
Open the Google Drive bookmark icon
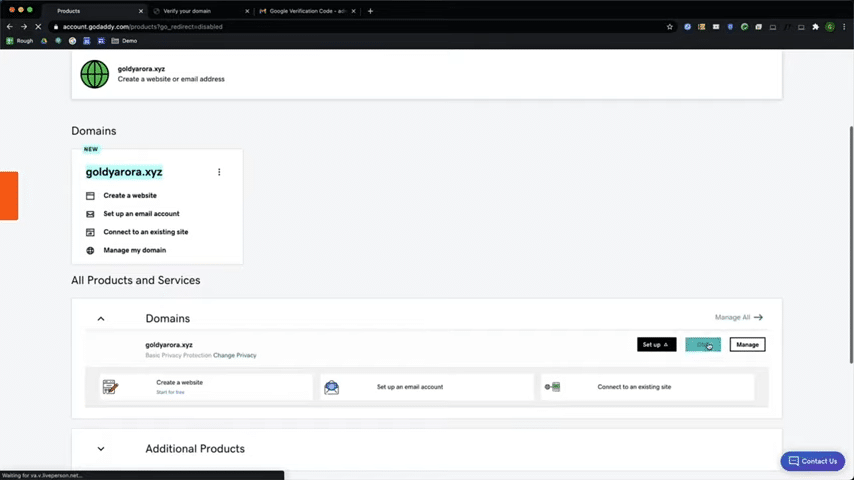44,41
